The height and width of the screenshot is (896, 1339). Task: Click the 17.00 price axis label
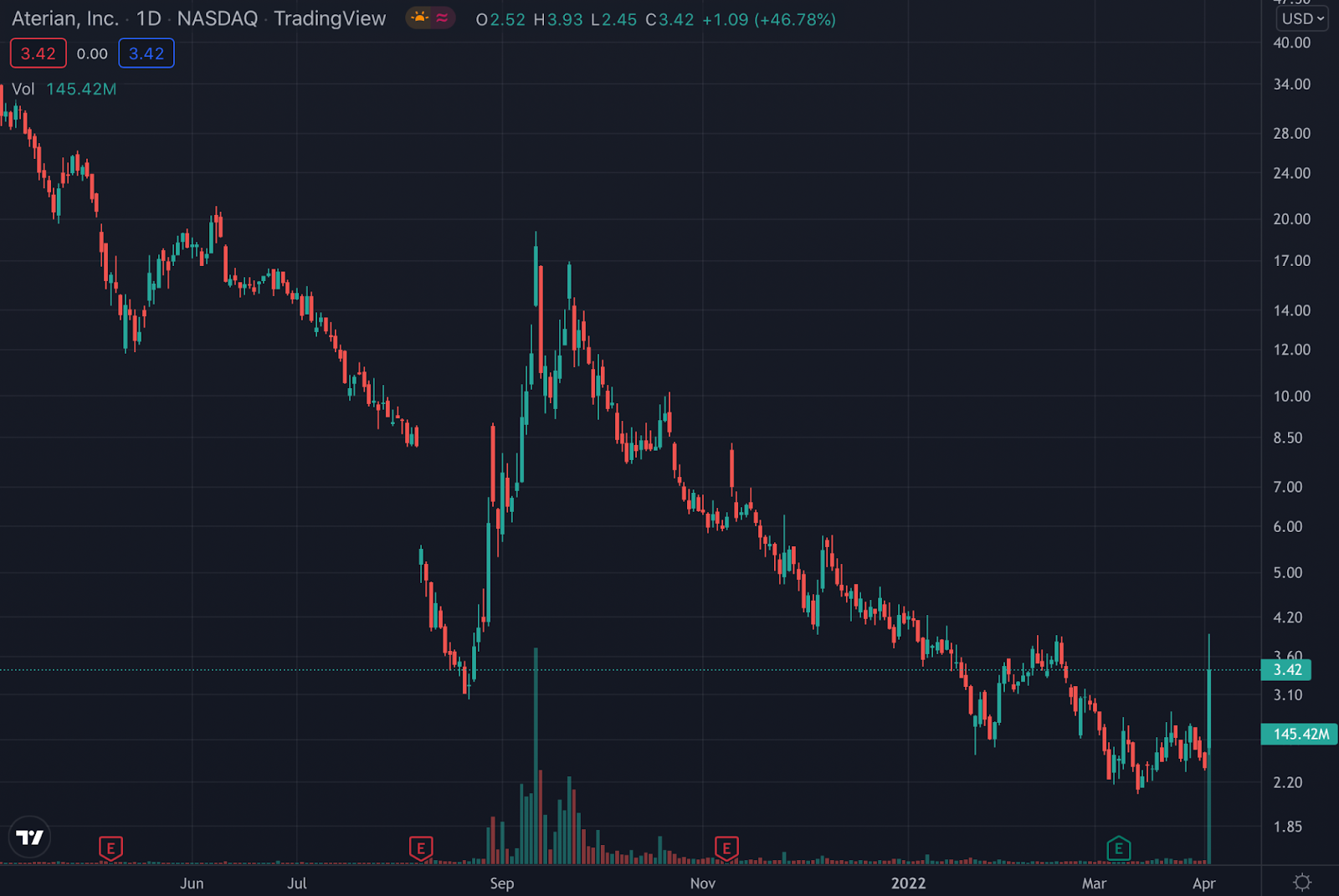pos(1292,260)
